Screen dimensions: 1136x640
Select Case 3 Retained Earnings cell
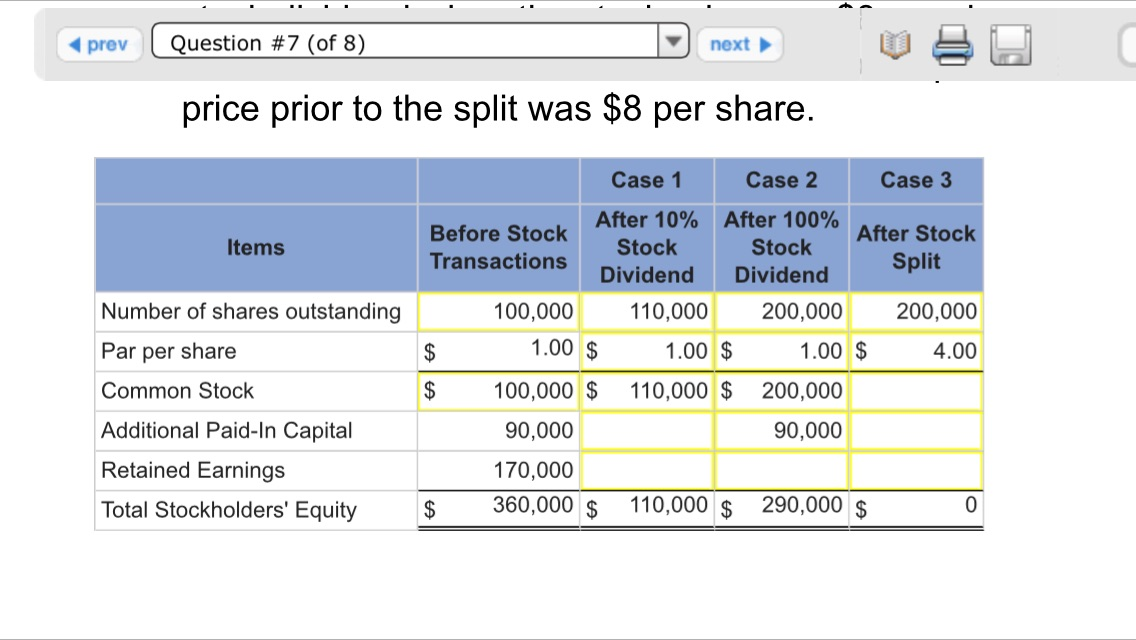tap(916, 470)
